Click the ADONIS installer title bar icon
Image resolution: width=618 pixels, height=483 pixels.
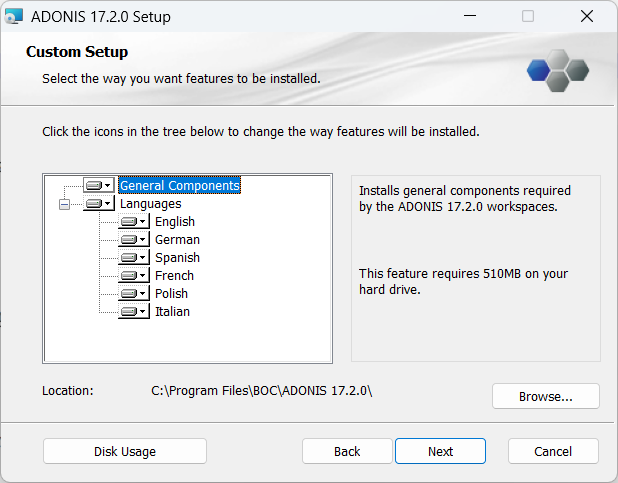(x=13, y=17)
